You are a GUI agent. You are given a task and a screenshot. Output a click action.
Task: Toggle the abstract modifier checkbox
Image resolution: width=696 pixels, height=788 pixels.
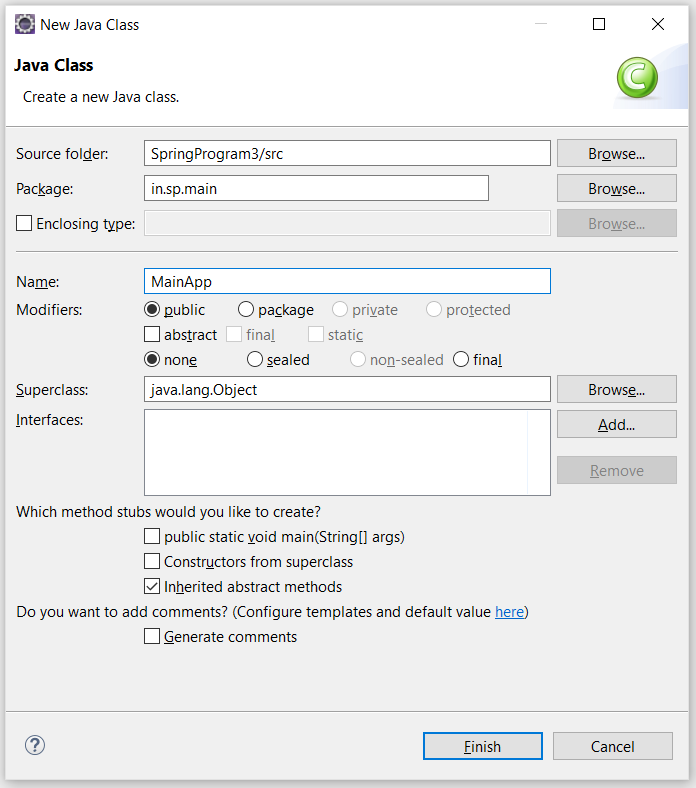[152, 334]
